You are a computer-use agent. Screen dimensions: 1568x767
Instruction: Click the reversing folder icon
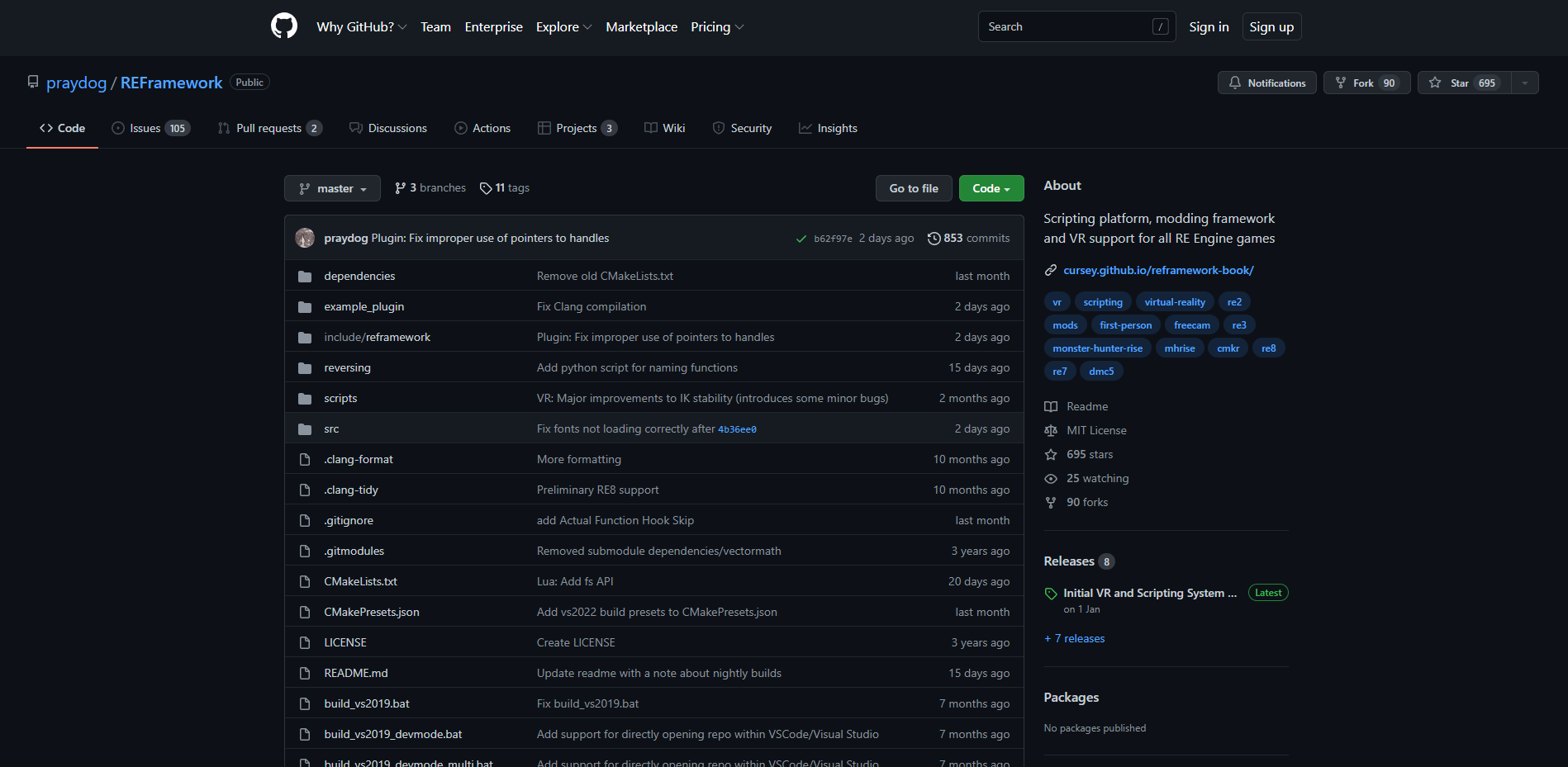305,368
